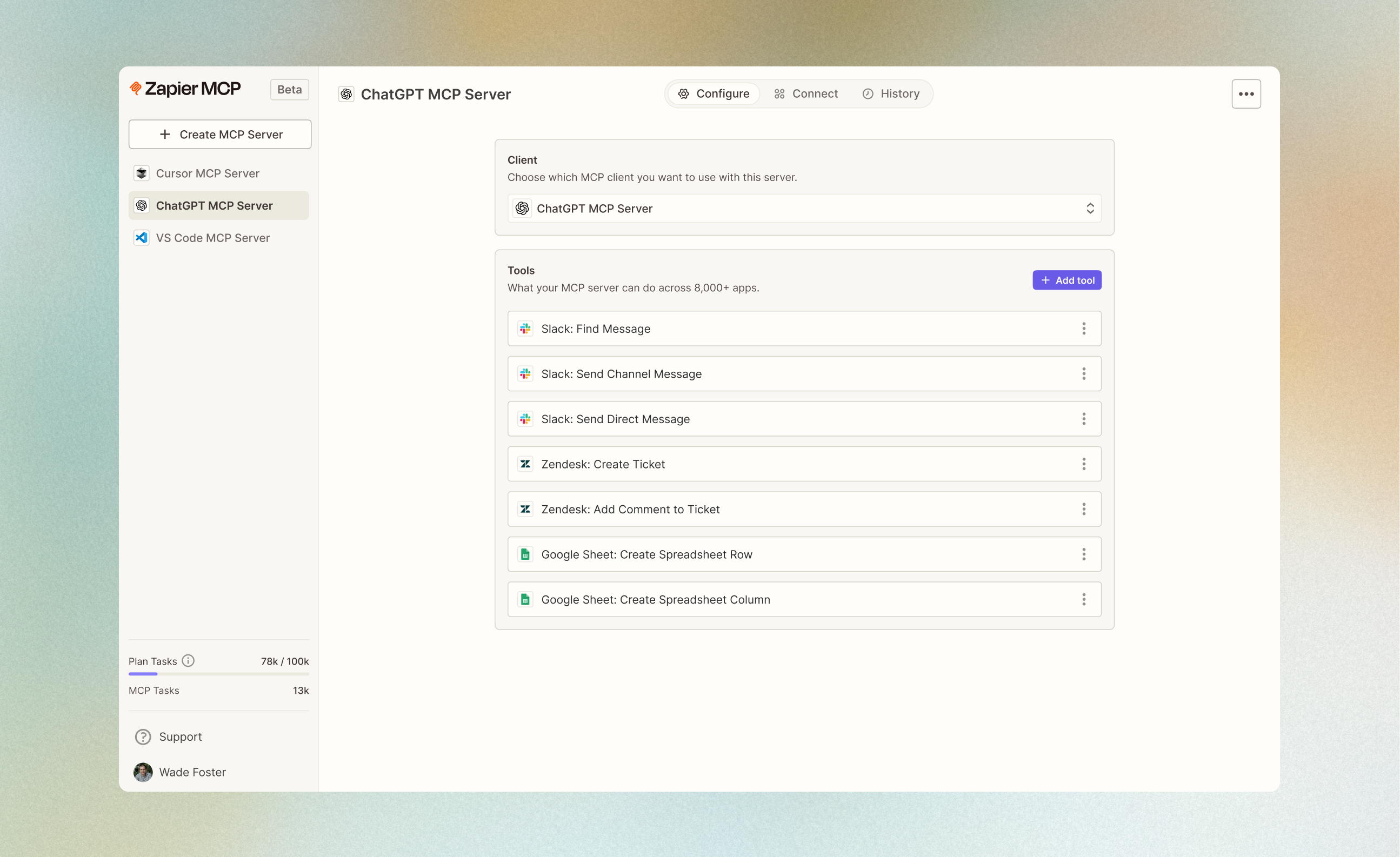Image resolution: width=1400 pixels, height=857 pixels.
Task: Click Google Sheets icon on Spreadsheet Row
Action: (525, 554)
